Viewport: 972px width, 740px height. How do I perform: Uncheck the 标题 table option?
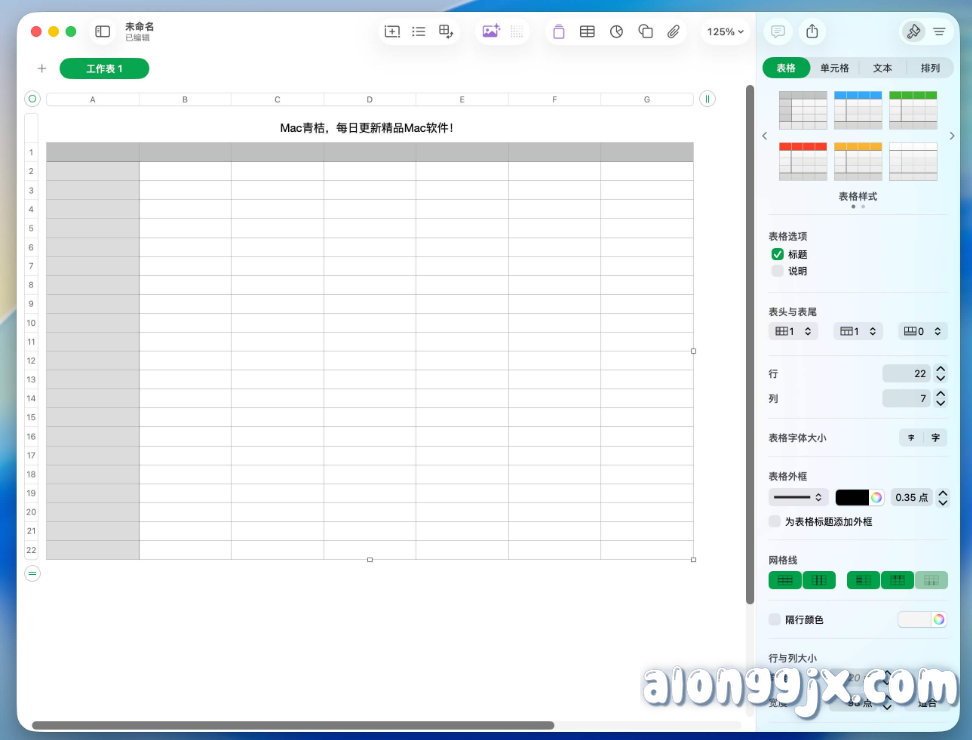[x=777, y=254]
